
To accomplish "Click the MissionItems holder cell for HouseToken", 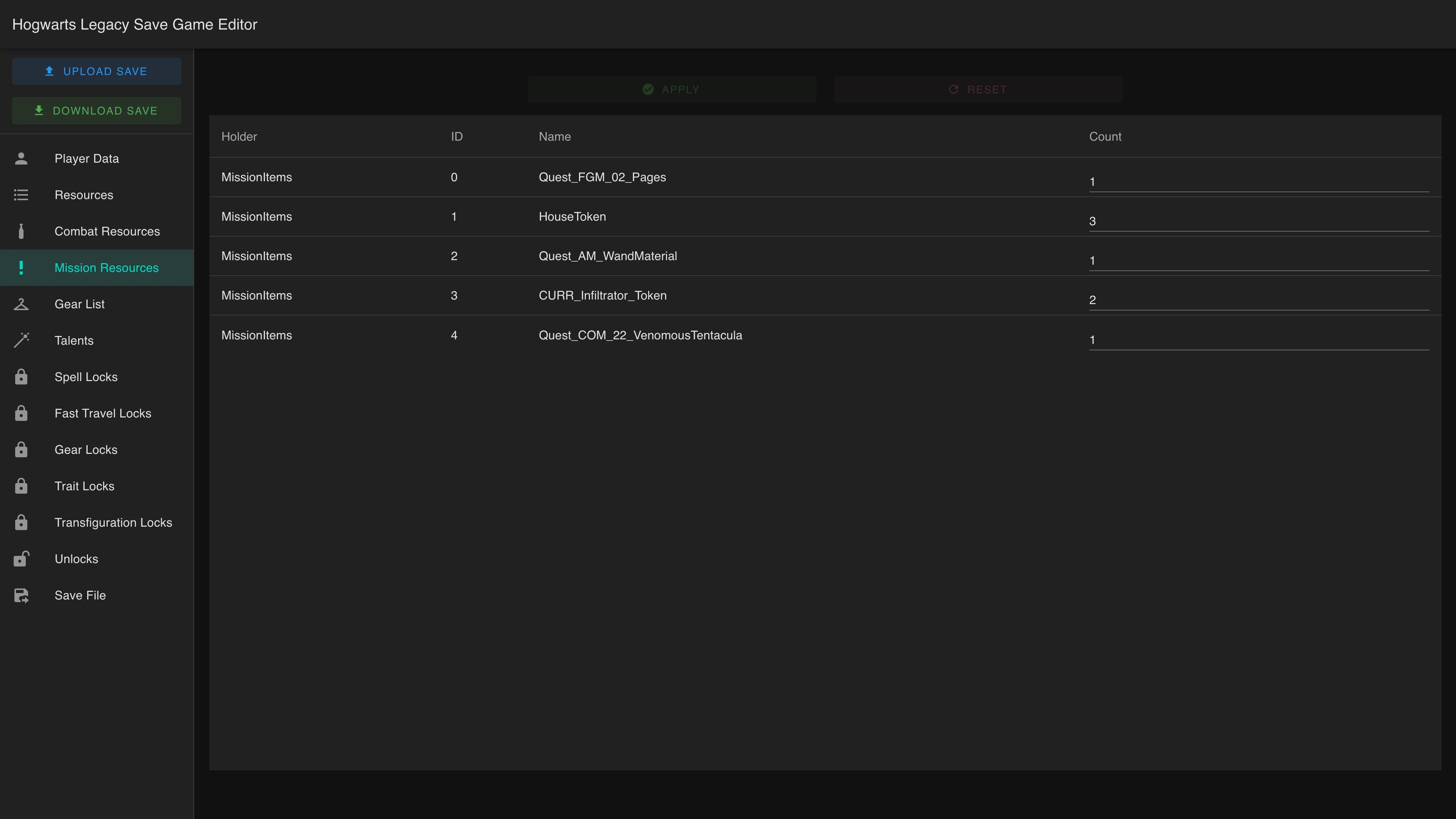I will click(x=257, y=217).
